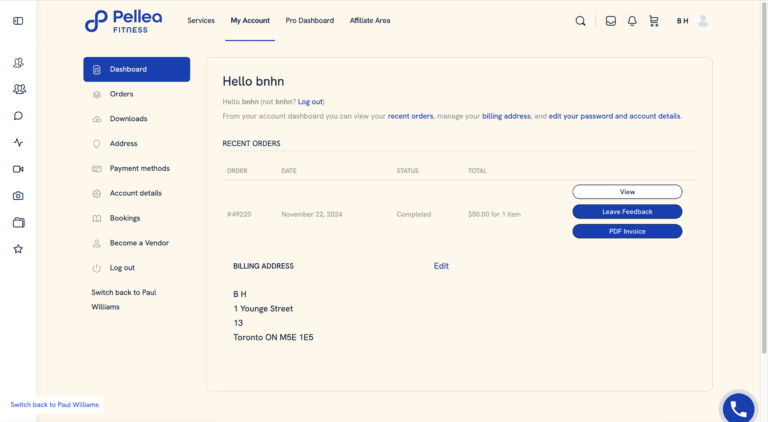Screen dimensions: 768x422
Task: Click the Leave Feedback button
Action: 627,211
